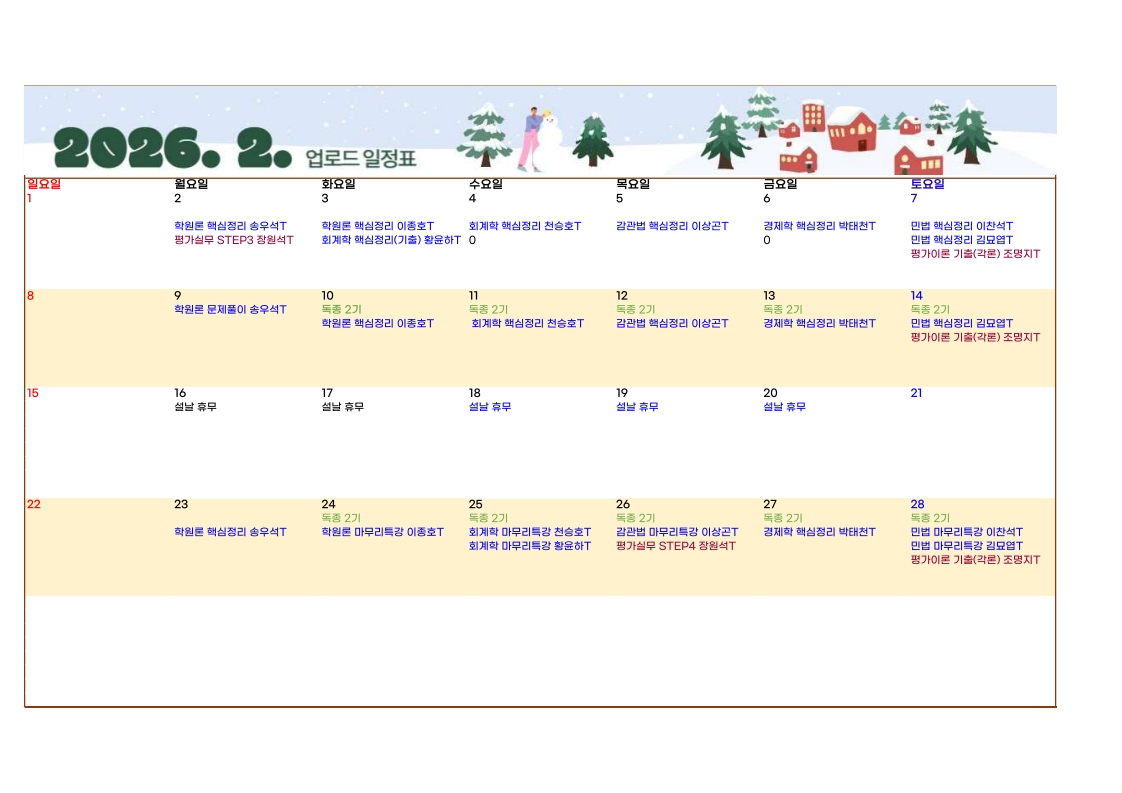Select the red date number 15

[33, 393]
